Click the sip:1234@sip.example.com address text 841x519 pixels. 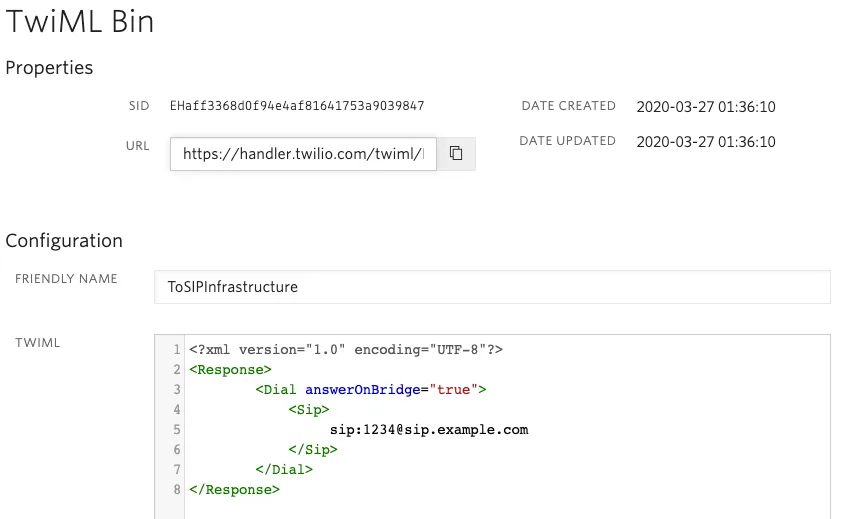click(429, 429)
